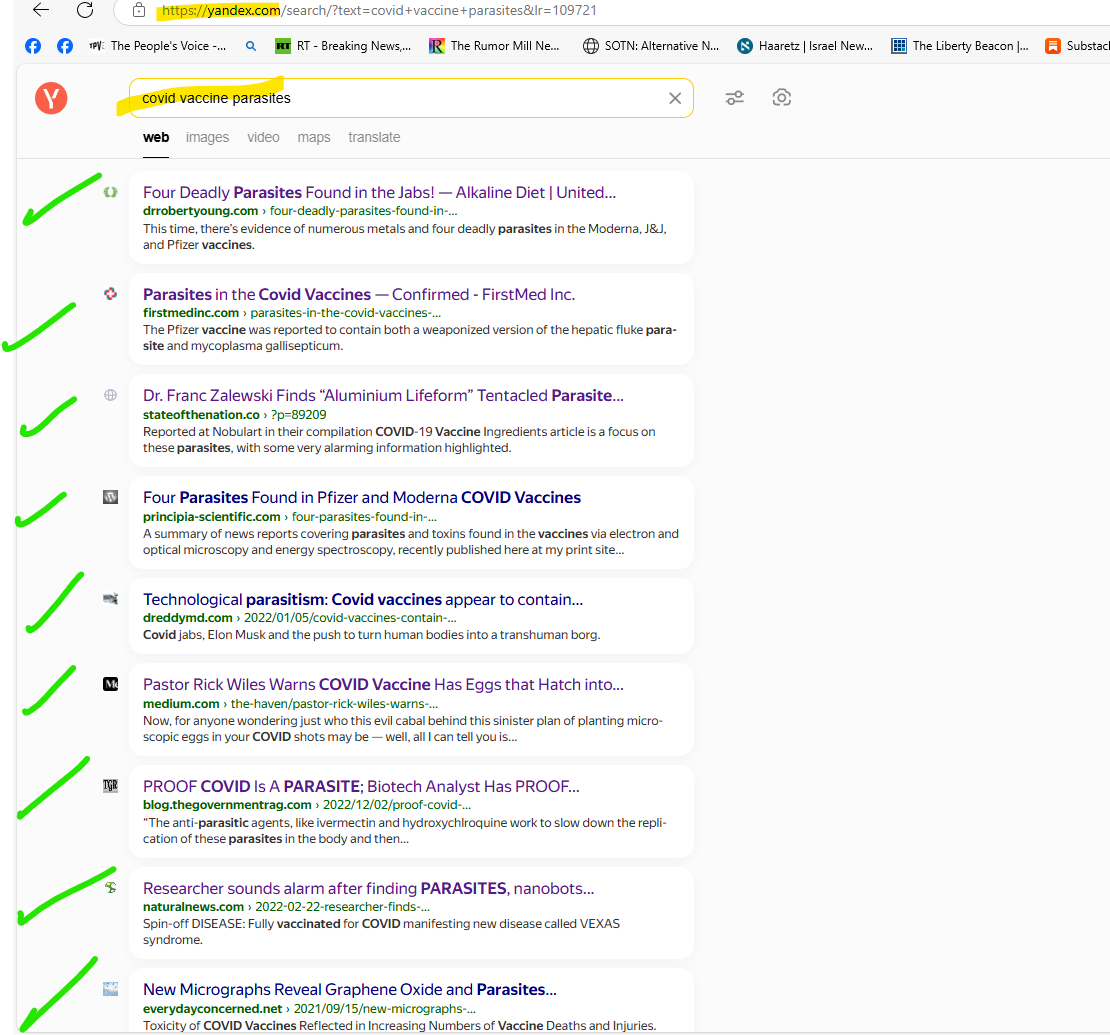Click everydayconcerned.net result favicon
The height and width of the screenshot is (1035, 1110).
110,989
